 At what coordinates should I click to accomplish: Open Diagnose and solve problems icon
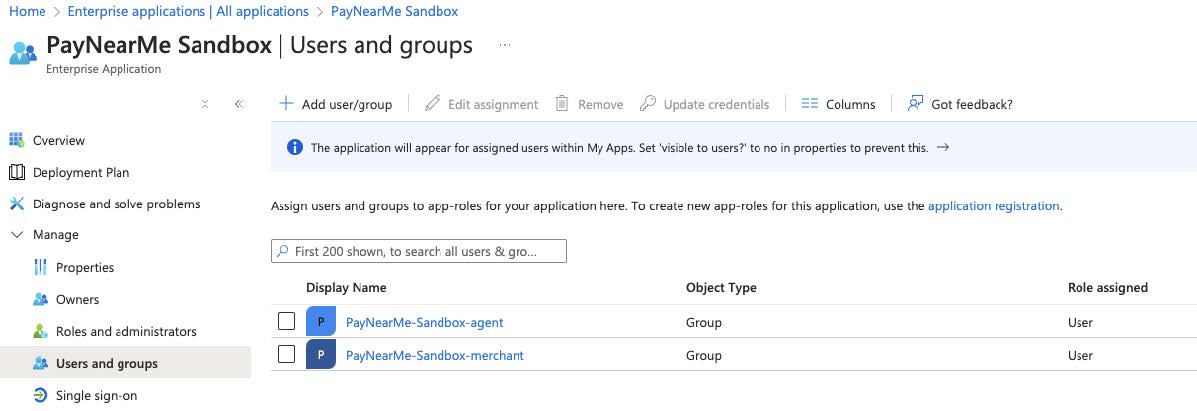[16, 204]
